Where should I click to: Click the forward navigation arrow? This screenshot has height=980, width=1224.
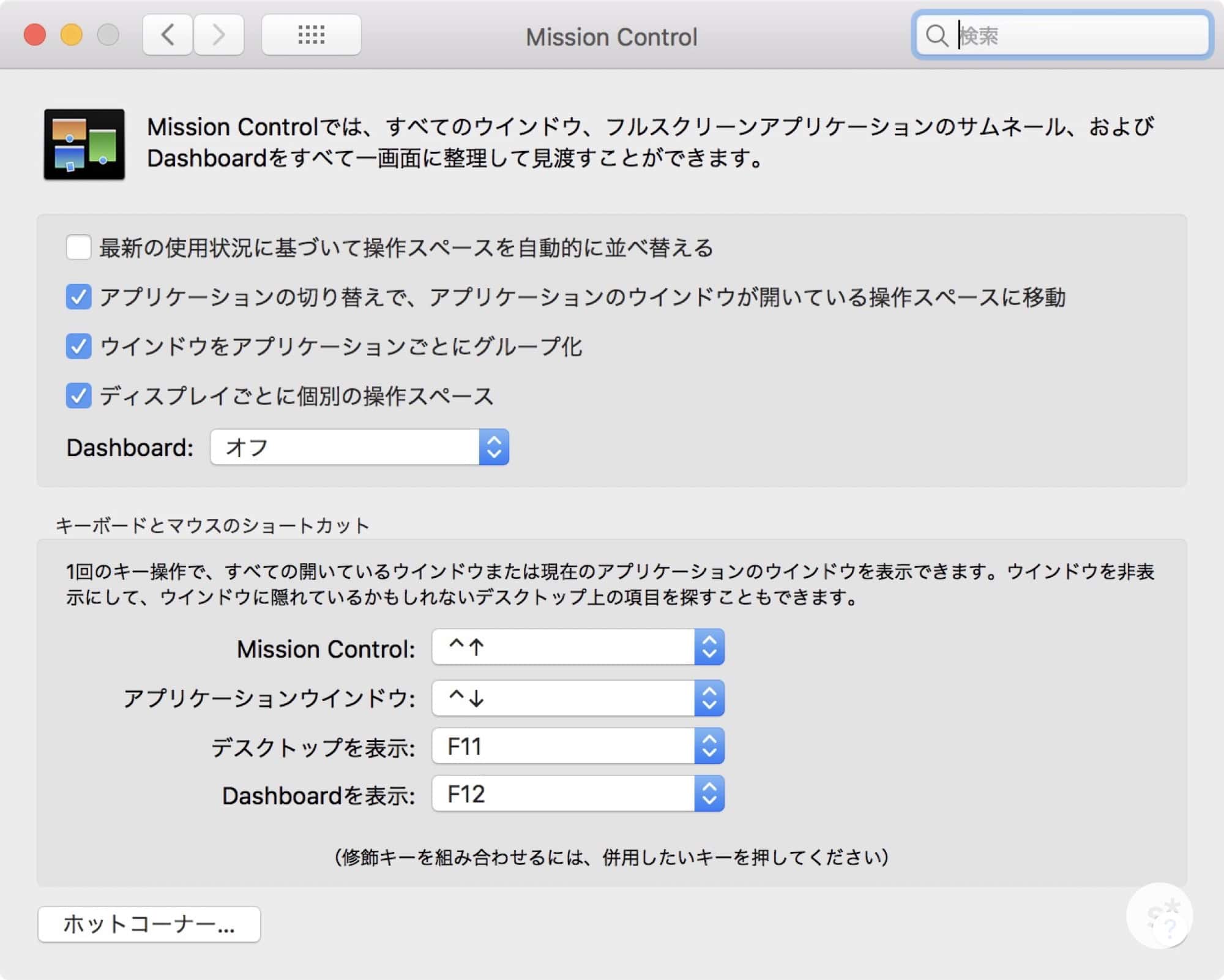click(218, 35)
